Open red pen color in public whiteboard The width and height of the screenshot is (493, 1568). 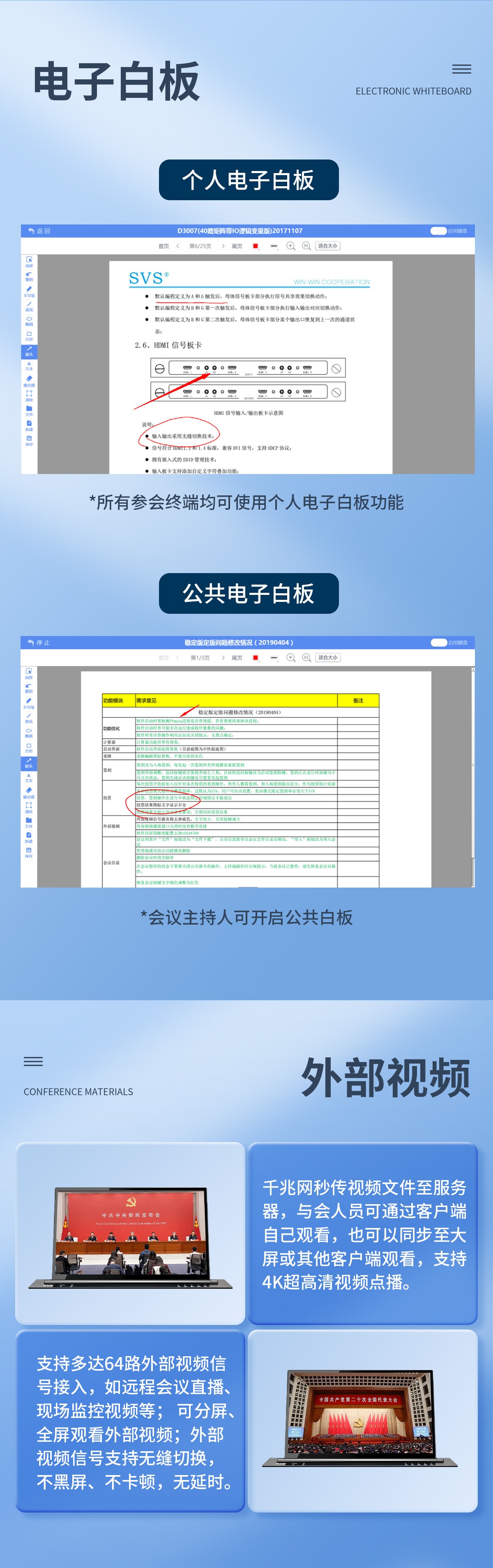256,657
